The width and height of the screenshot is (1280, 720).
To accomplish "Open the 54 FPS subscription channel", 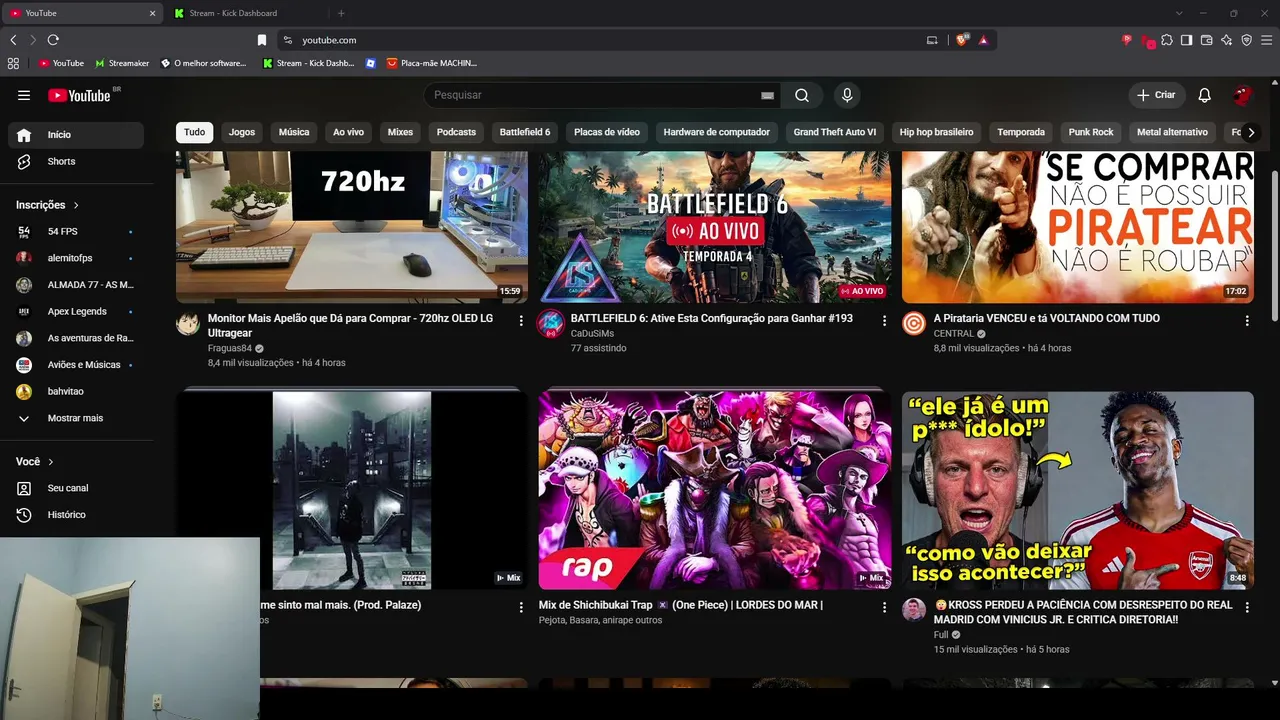I will coord(76,231).
